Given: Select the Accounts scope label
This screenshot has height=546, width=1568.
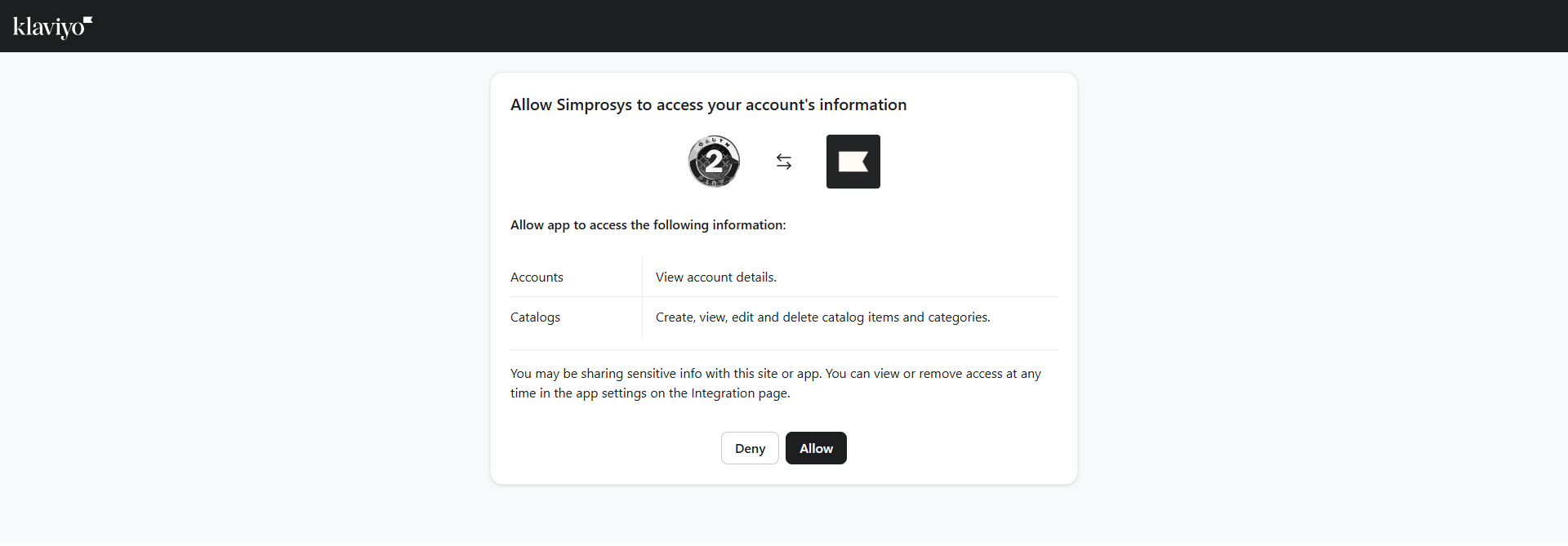Looking at the screenshot, I should click(537, 277).
